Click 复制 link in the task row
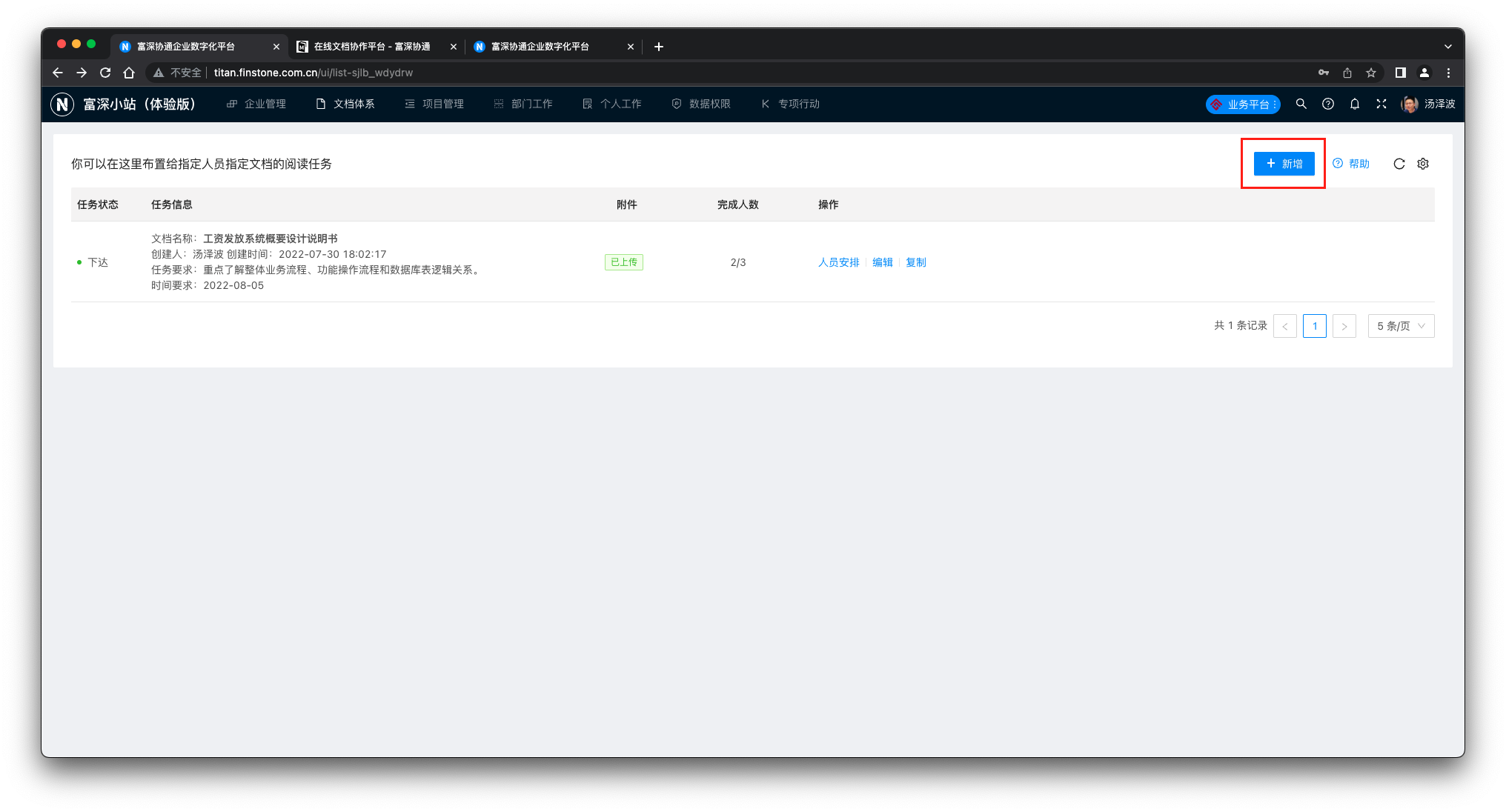The height and width of the screenshot is (812, 1506). point(916,262)
